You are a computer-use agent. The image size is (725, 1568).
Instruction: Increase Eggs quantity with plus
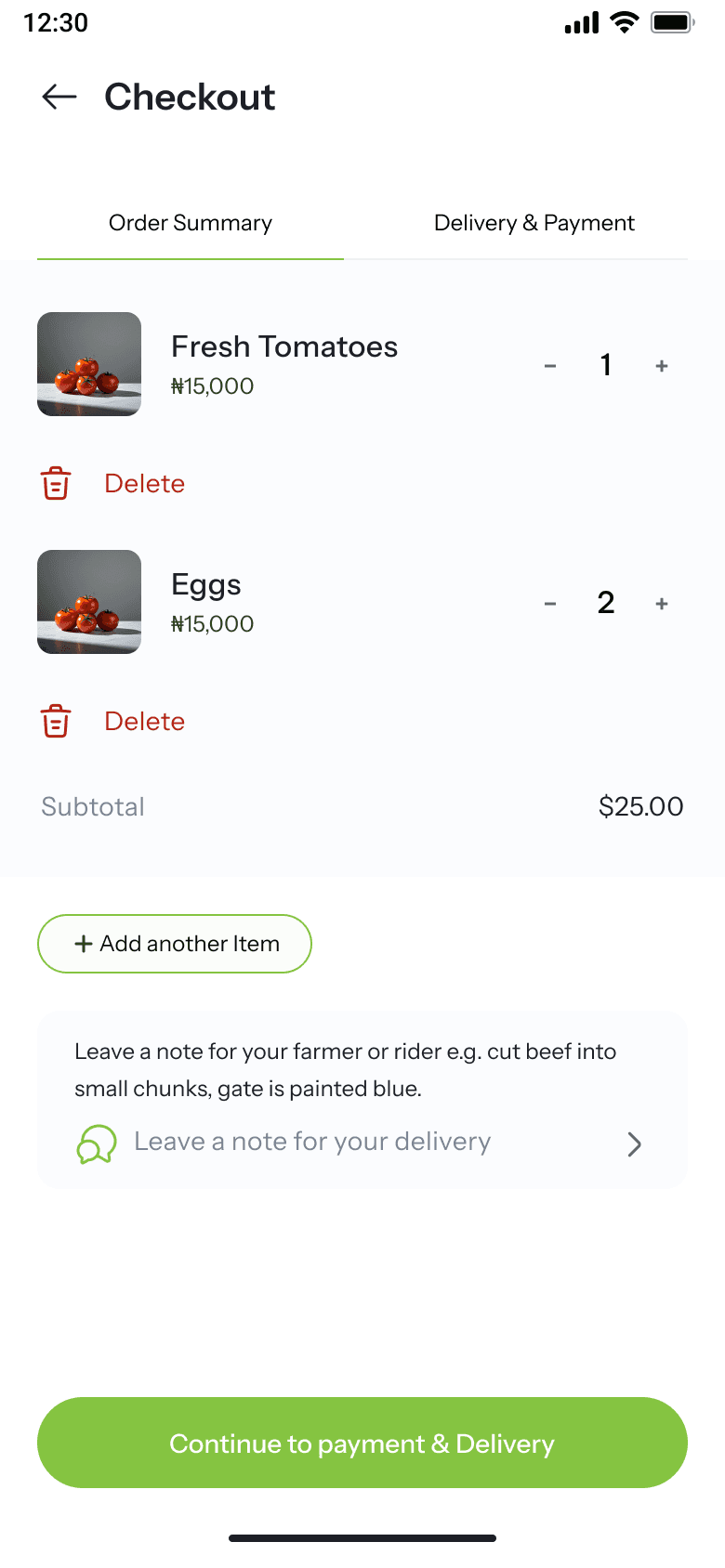click(662, 604)
